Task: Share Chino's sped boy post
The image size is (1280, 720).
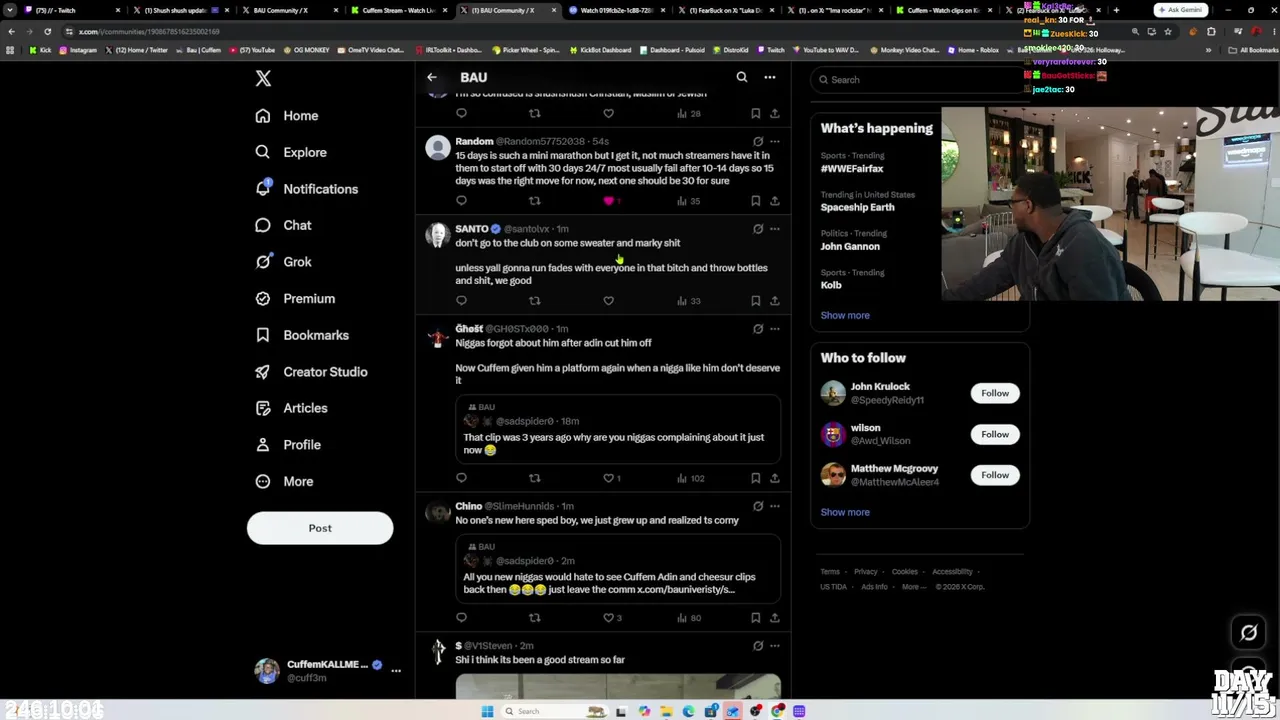Action: 774,618
